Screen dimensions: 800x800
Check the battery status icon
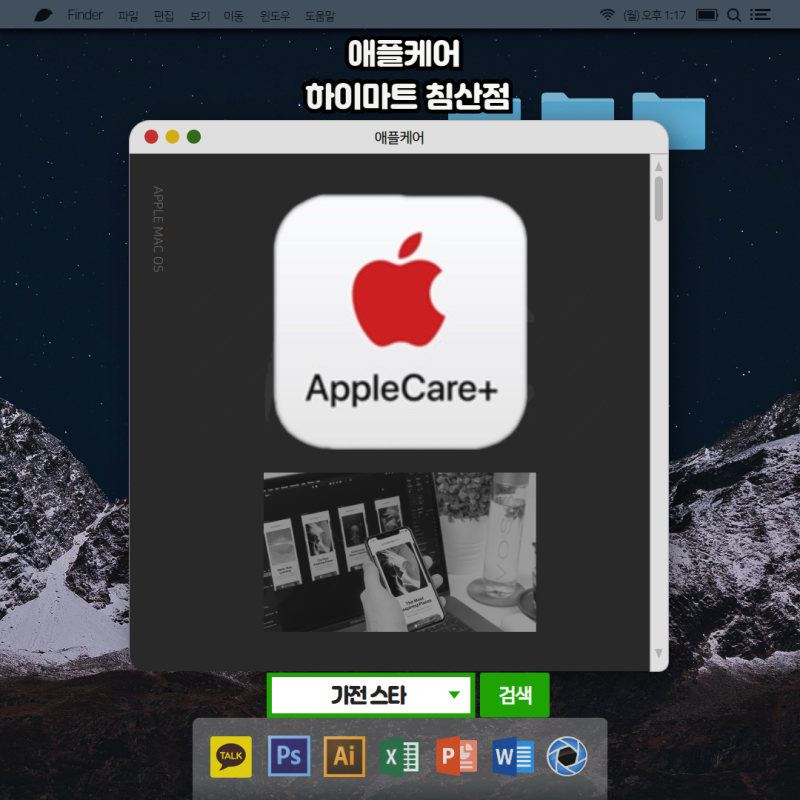(707, 15)
